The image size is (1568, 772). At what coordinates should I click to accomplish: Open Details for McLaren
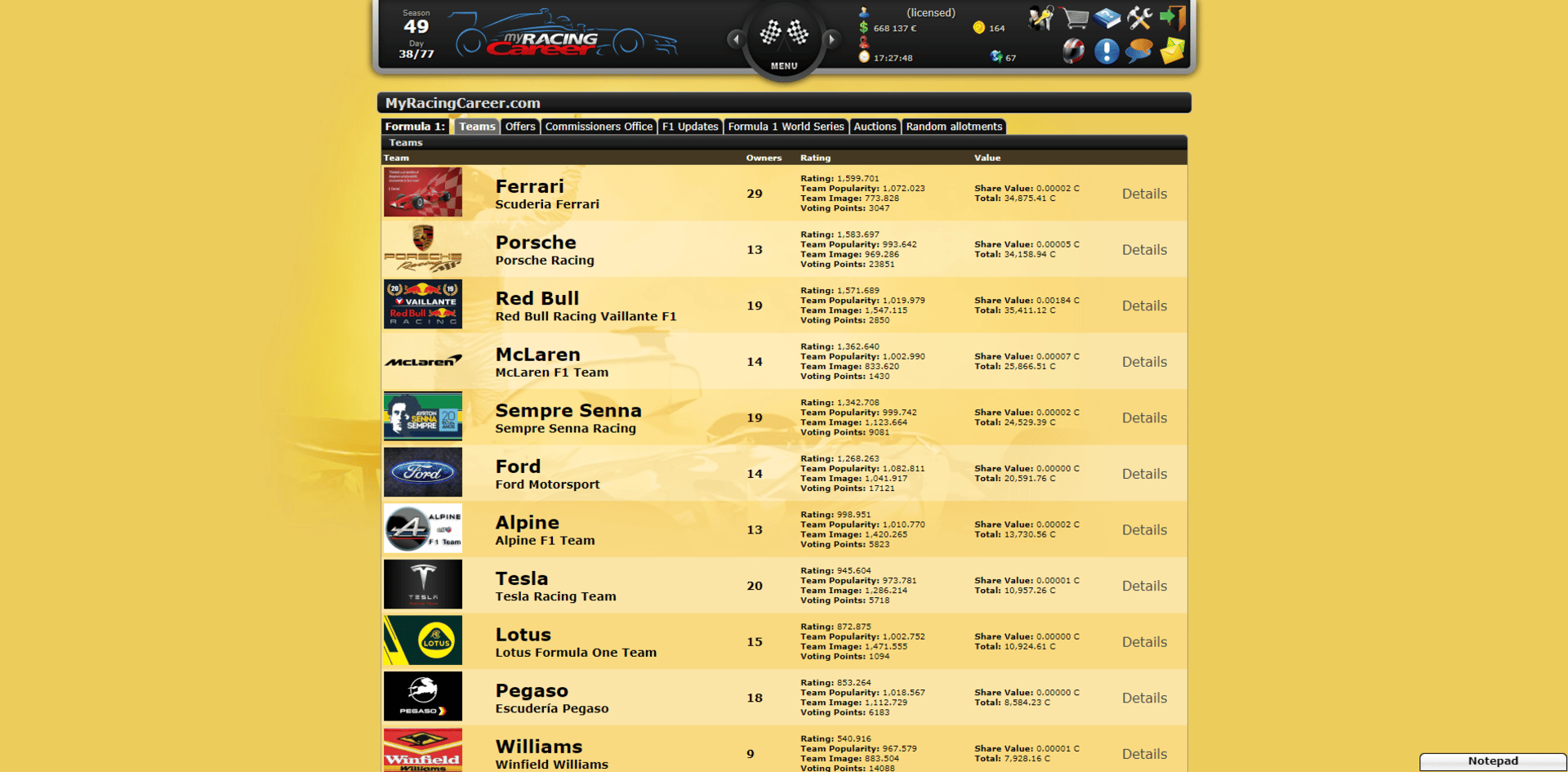click(x=1144, y=362)
